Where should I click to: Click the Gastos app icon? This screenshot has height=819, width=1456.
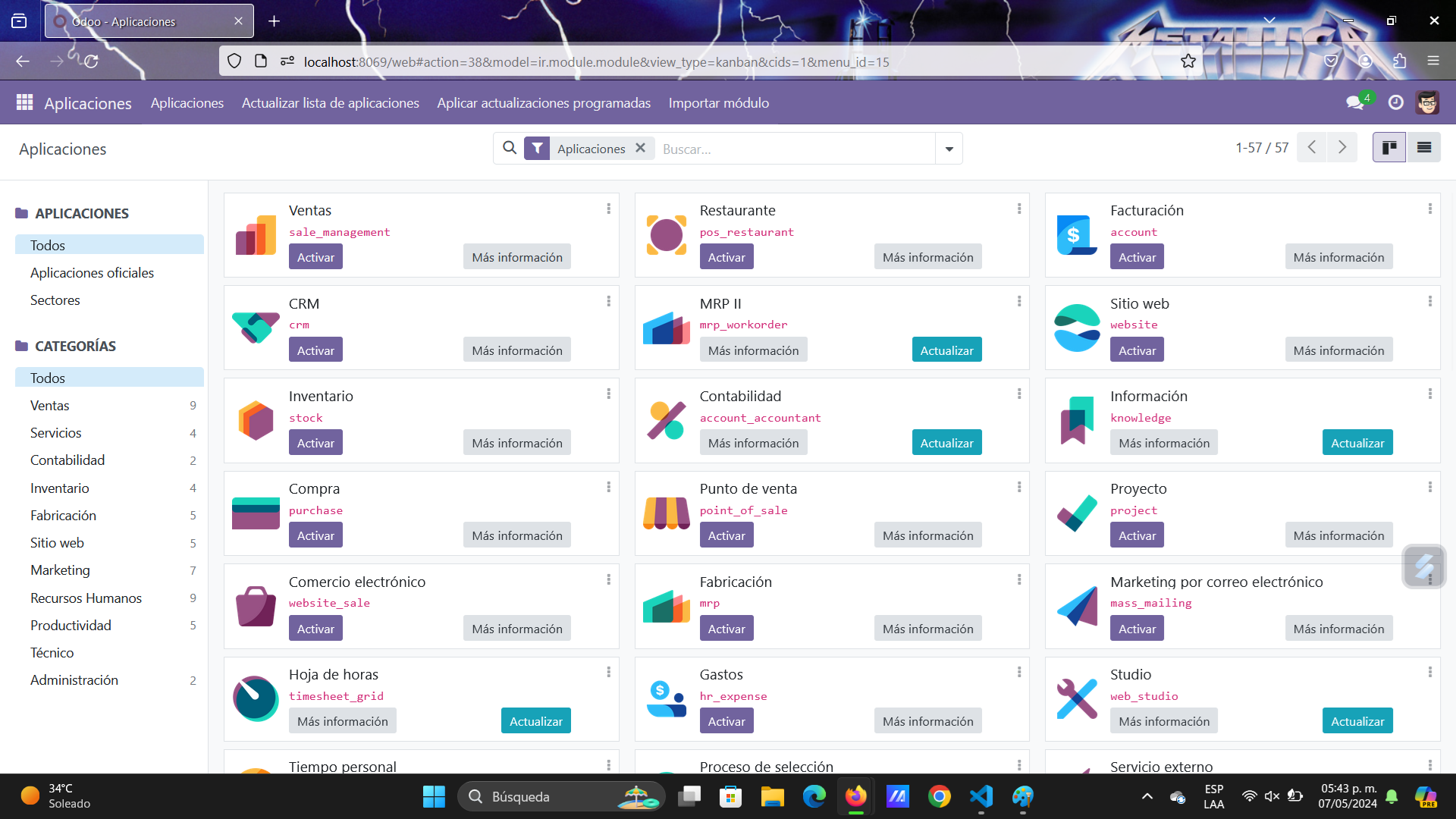(667, 698)
